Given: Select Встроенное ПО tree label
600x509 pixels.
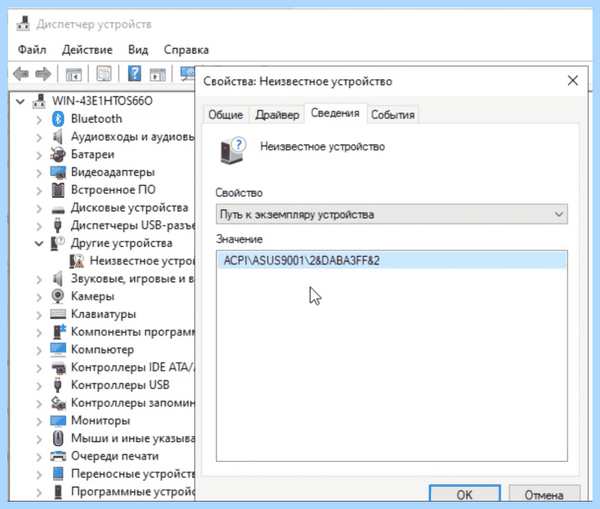Looking at the screenshot, I should [113, 190].
